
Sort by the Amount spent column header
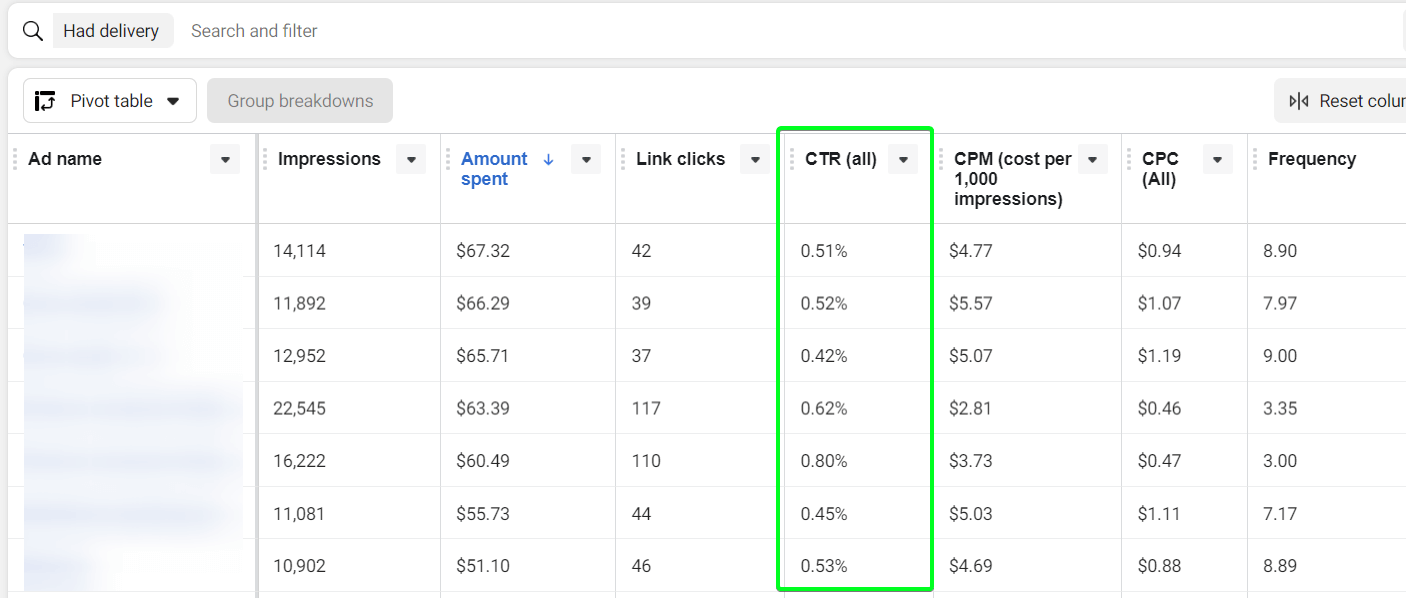click(494, 169)
